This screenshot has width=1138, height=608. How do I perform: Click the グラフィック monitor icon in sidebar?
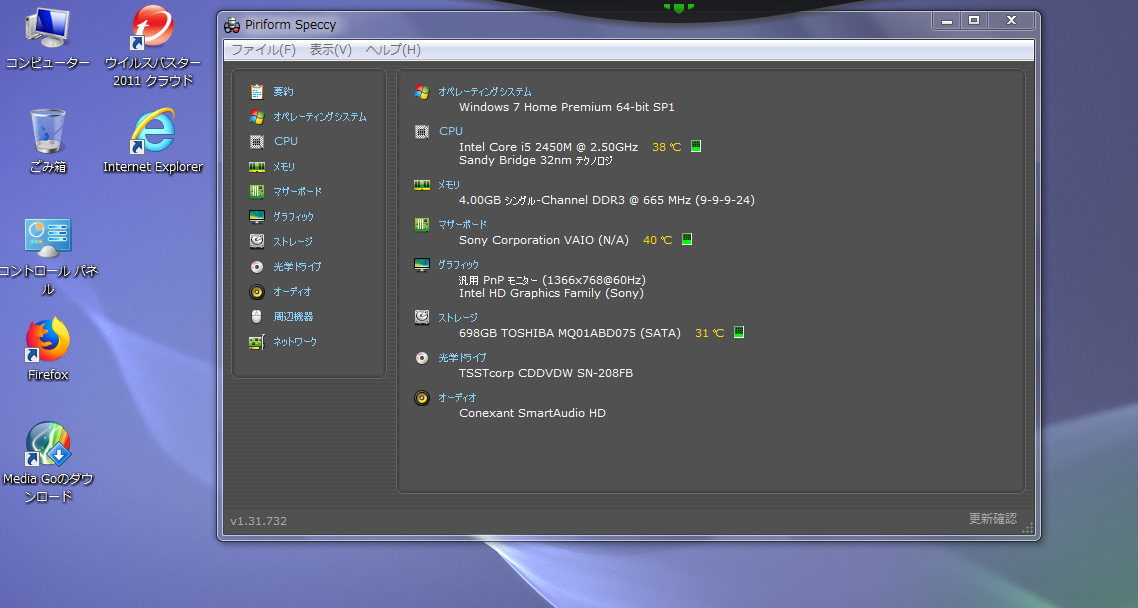pos(256,216)
